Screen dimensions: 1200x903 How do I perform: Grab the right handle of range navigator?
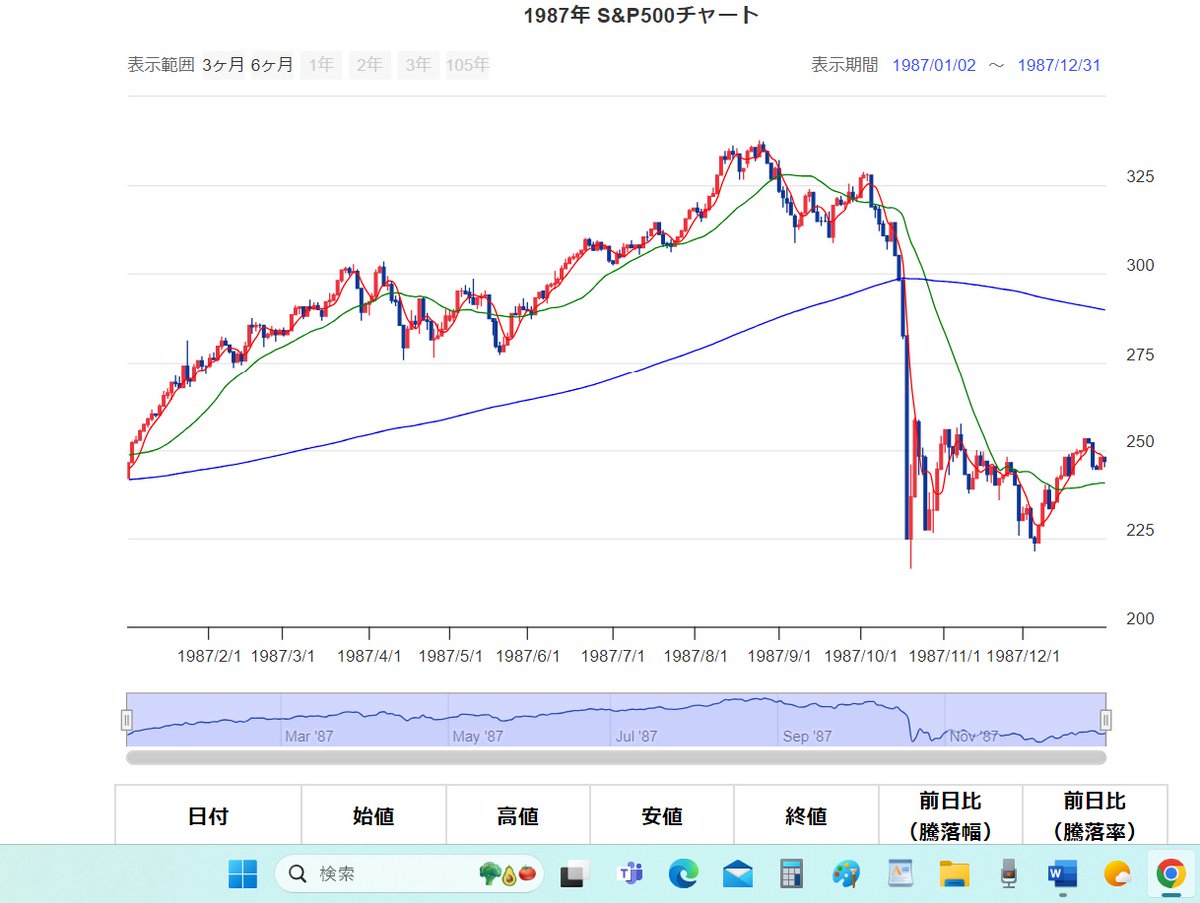[1106, 720]
